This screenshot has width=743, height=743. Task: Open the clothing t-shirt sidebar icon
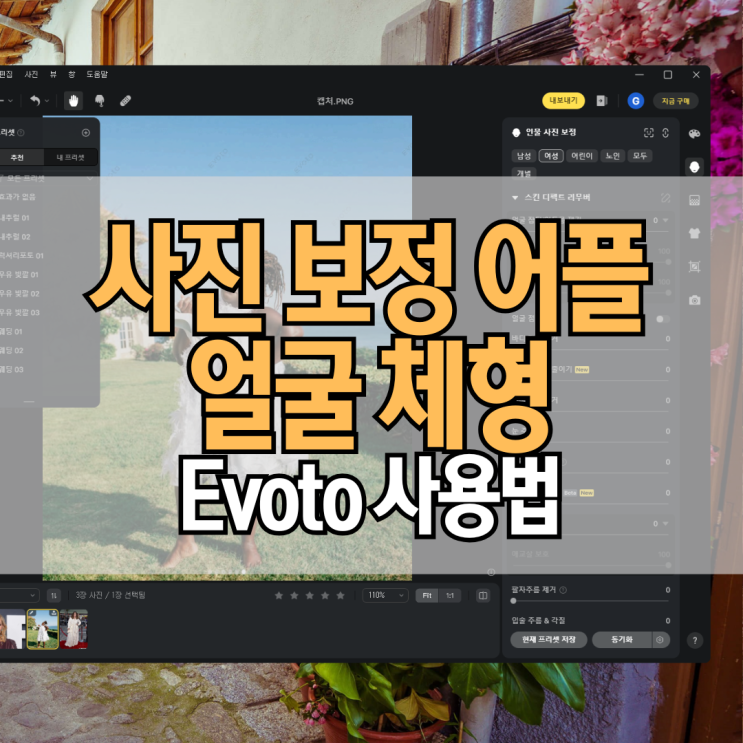click(x=694, y=233)
